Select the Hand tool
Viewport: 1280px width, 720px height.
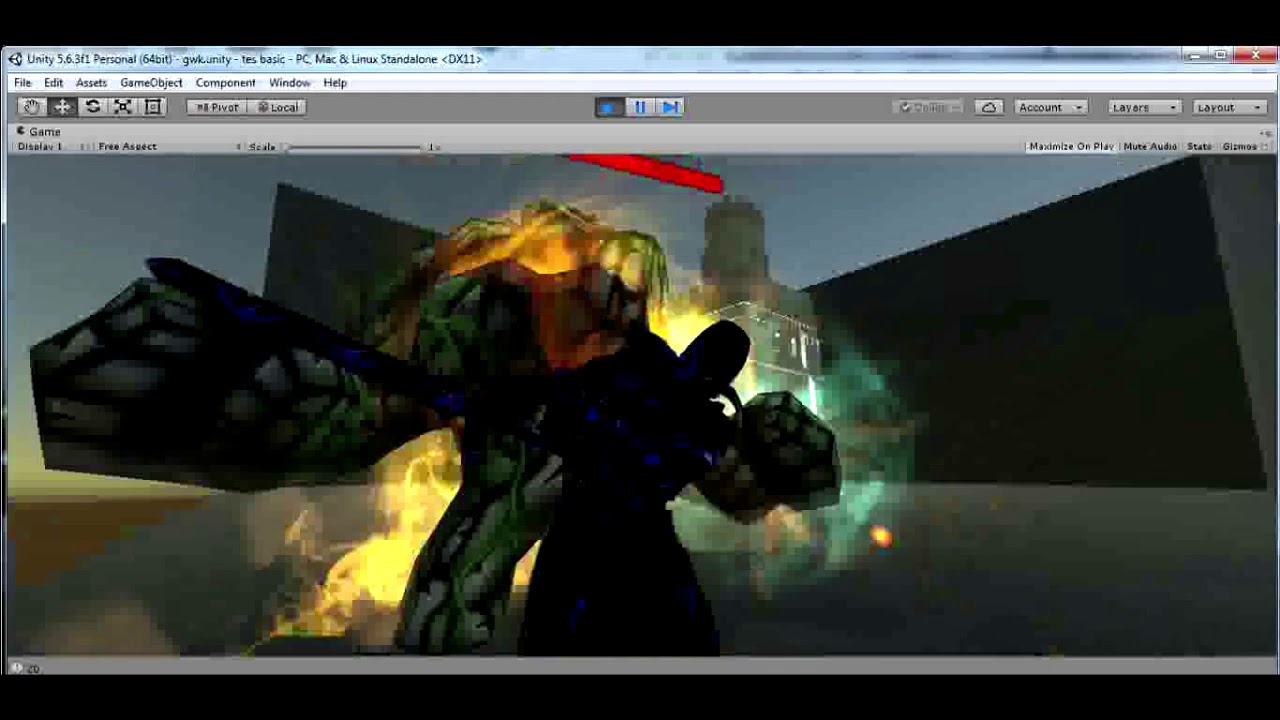(32, 107)
